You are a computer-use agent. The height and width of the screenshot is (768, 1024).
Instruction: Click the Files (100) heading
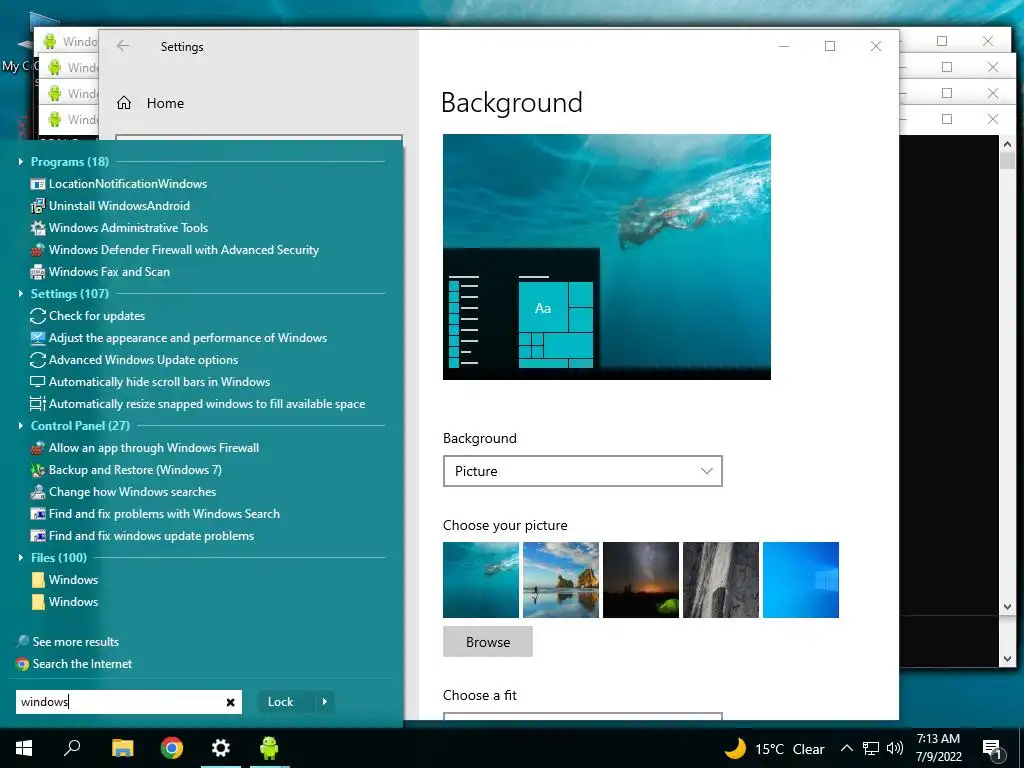59,558
